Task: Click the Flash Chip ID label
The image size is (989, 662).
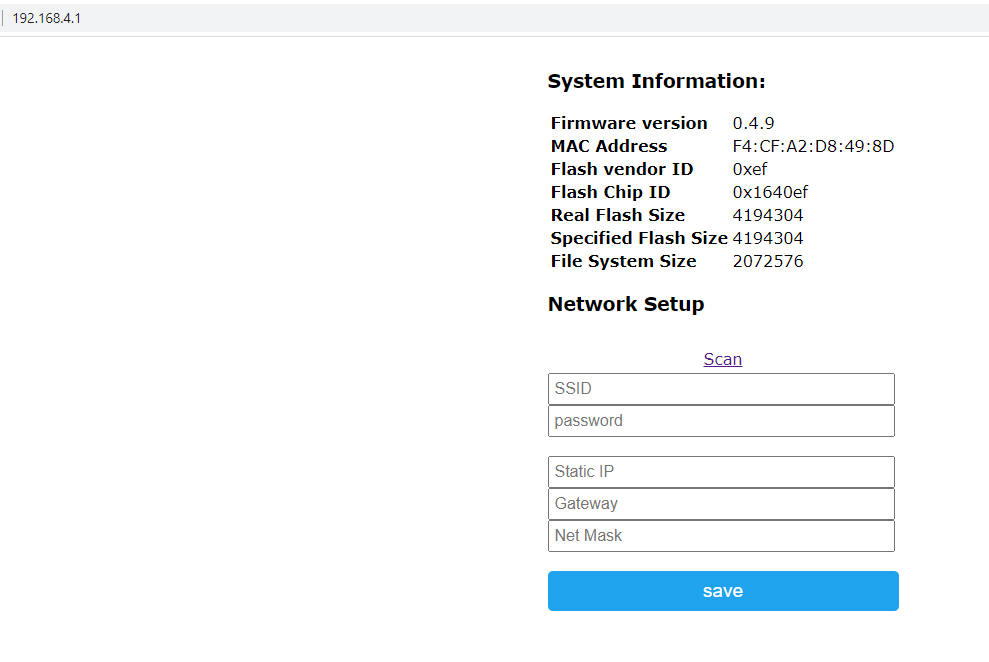Action: (610, 192)
